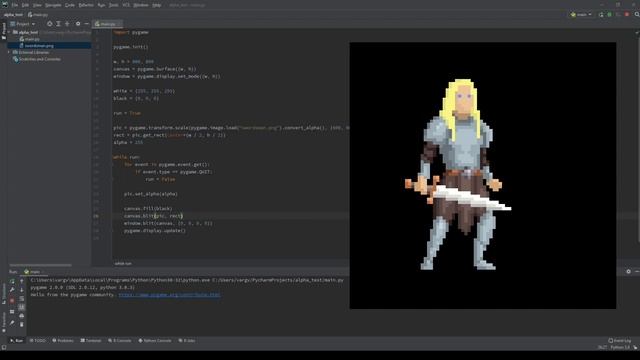Click alpha_test breadcrumb in navigation bar
Image resolution: width=640 pixels, height=360 pixels.
pyautogui.click(x=13, y=15)
